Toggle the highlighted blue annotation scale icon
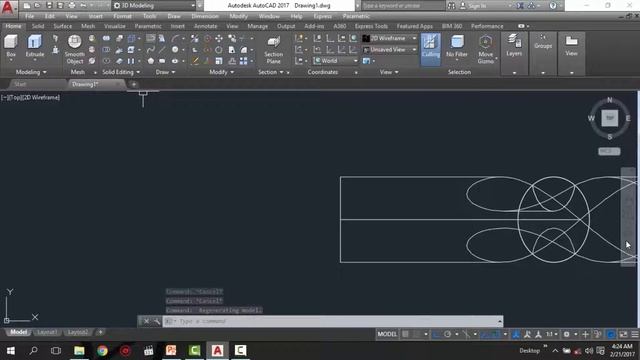Viewport: 640px width, 360px height. 516,334
